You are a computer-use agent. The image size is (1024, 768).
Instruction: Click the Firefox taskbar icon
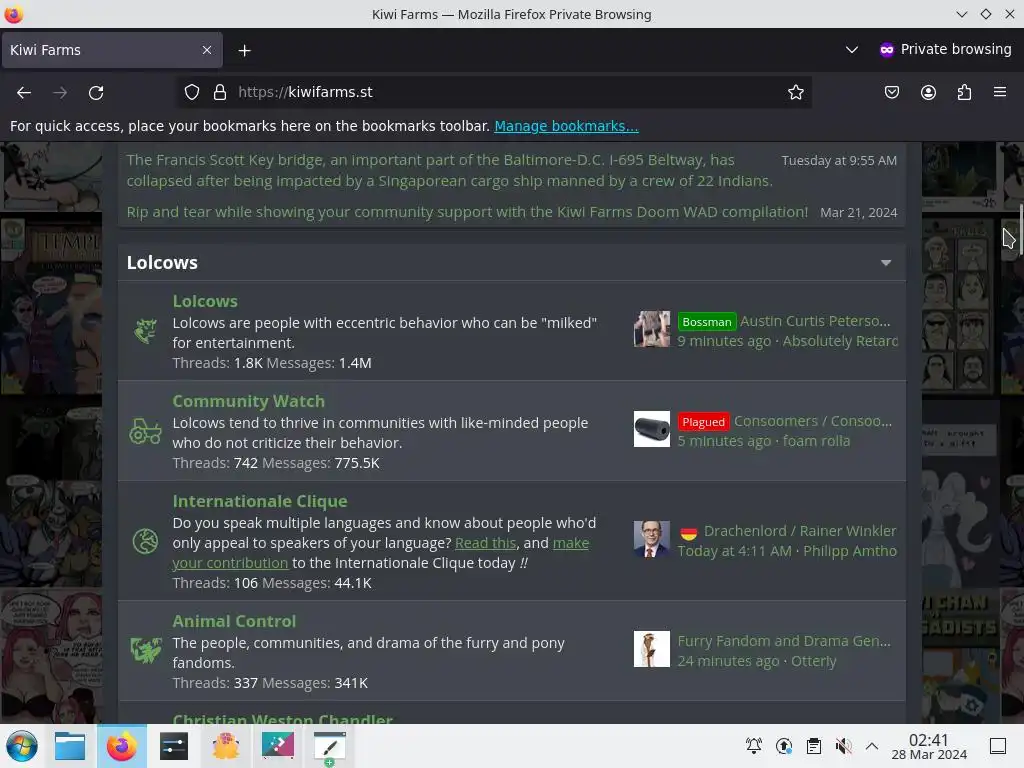click(x=121, y=746)
